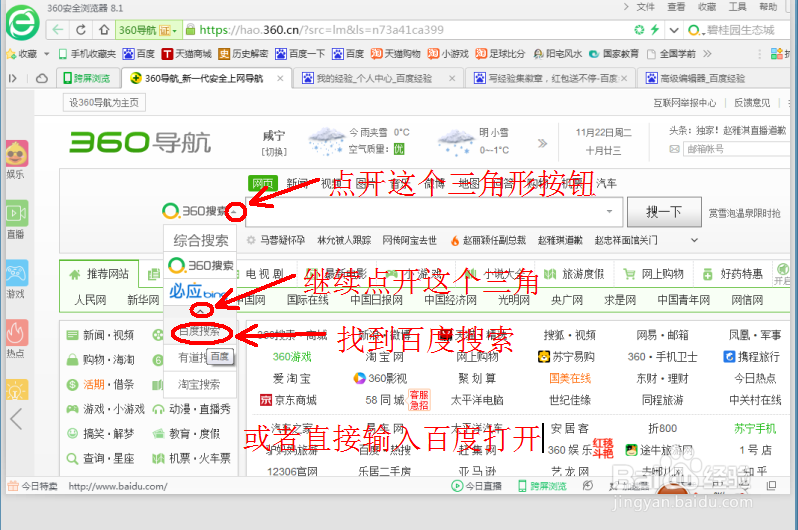Open 阳宅风水 bookmark

[x=557, y=53]
